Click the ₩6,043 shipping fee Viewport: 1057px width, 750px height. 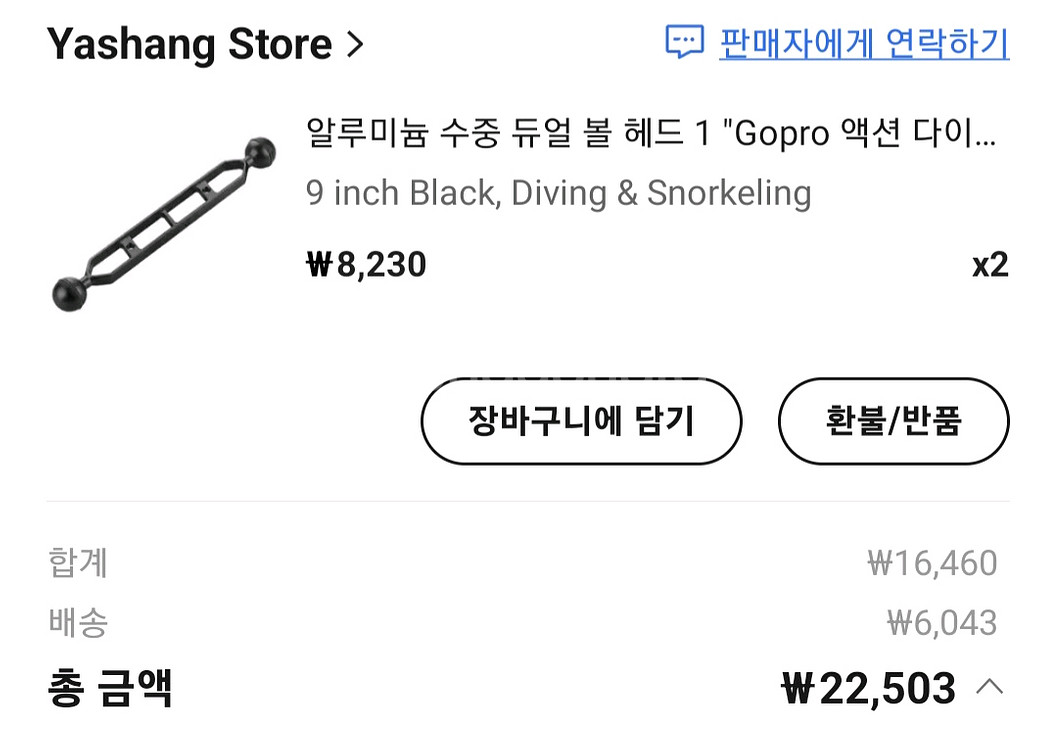tap(942, 623)
